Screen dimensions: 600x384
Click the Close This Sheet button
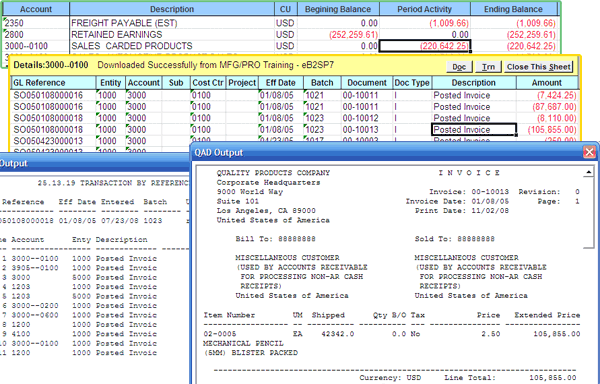(x=538, y=67)
